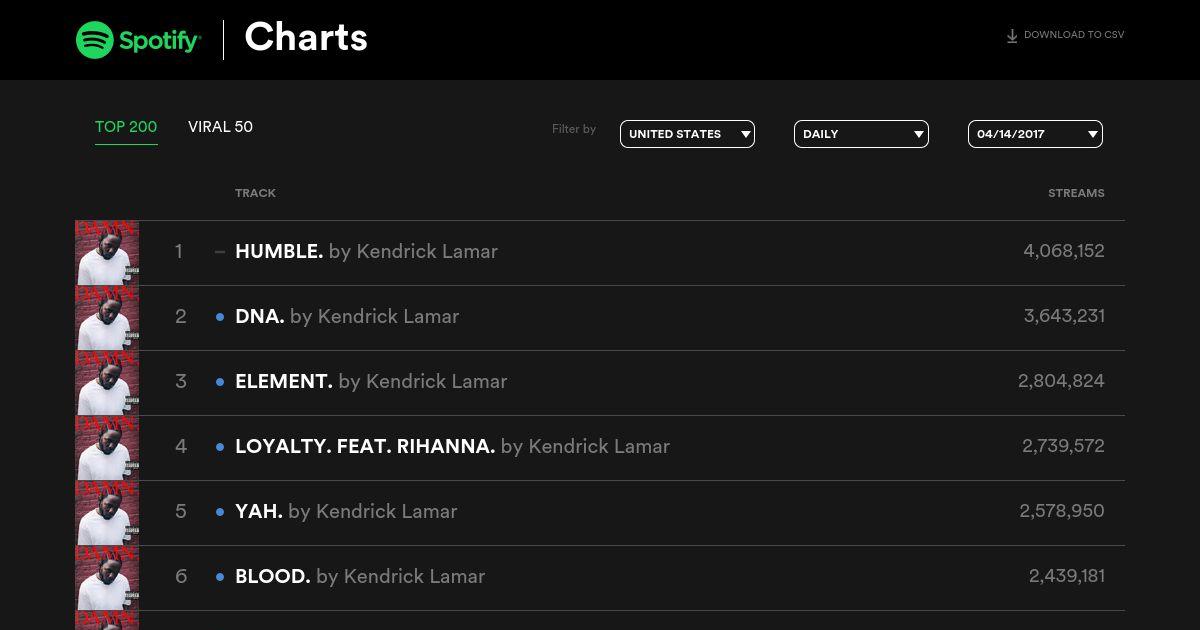Open the DNA. track by Kendrick Lamar
The height and width of the screenshot is (630, 1200).
click(347, 317)
